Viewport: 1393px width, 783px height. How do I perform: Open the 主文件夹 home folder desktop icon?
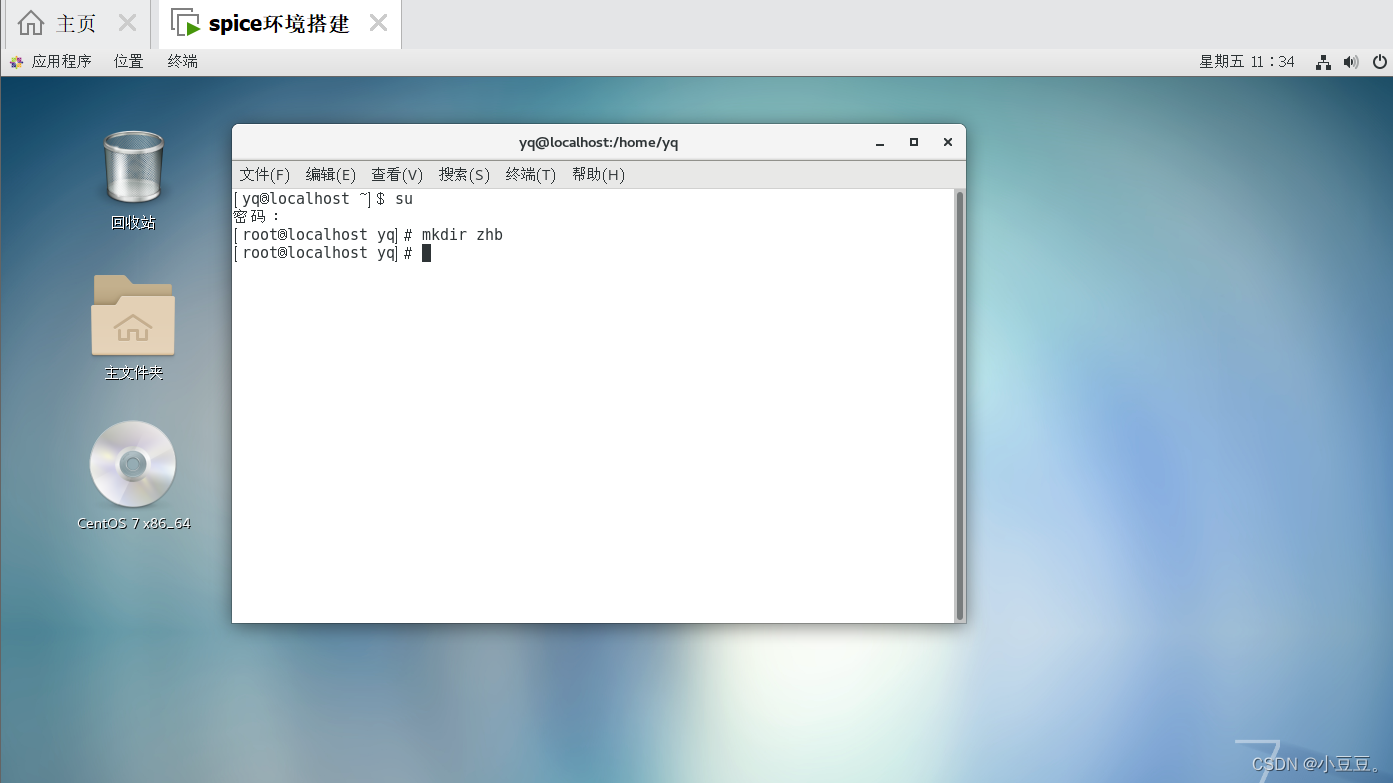[x=133, y=315]
